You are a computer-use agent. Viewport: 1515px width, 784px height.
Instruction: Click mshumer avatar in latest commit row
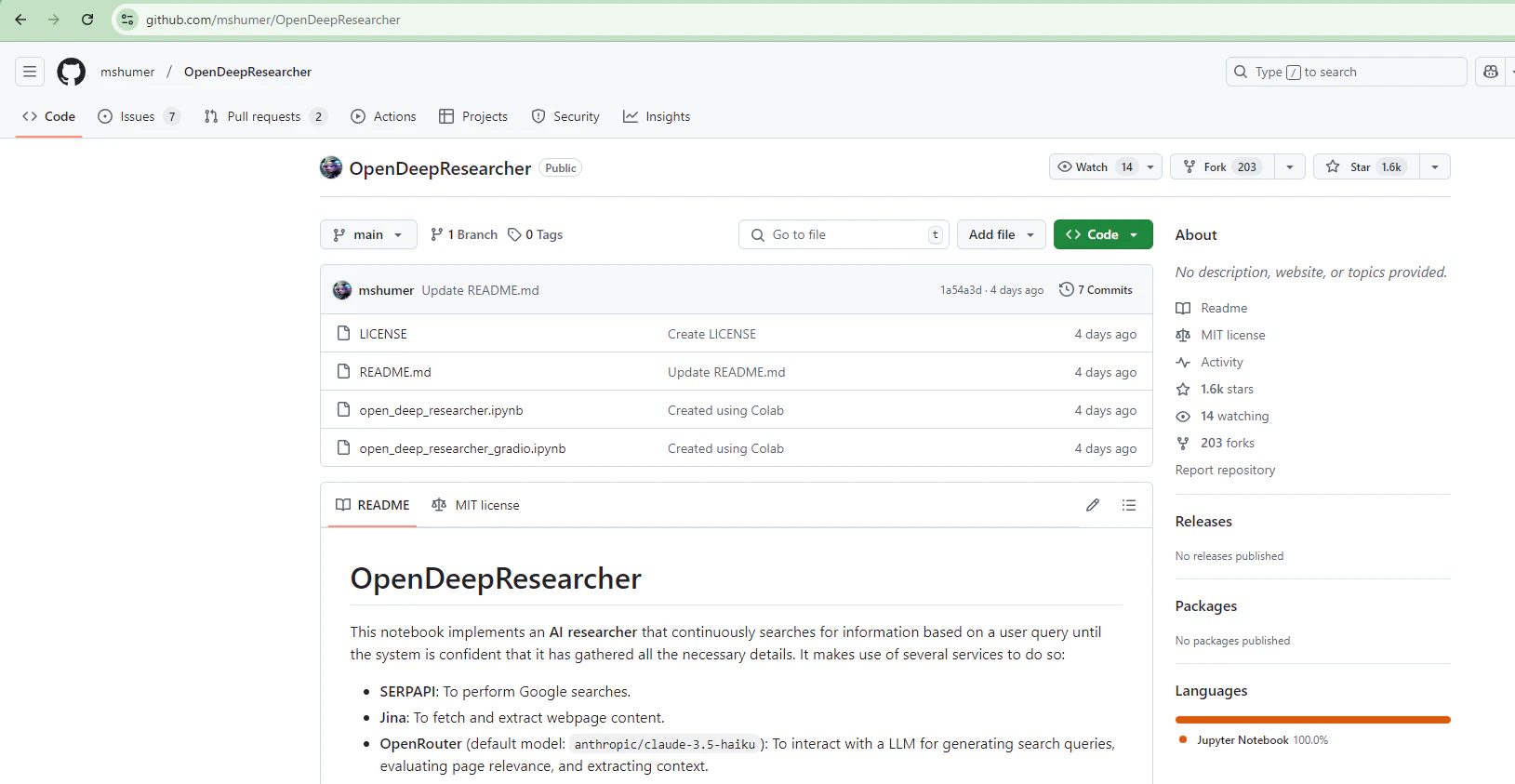pyautogui.click(x=342, y=290)
